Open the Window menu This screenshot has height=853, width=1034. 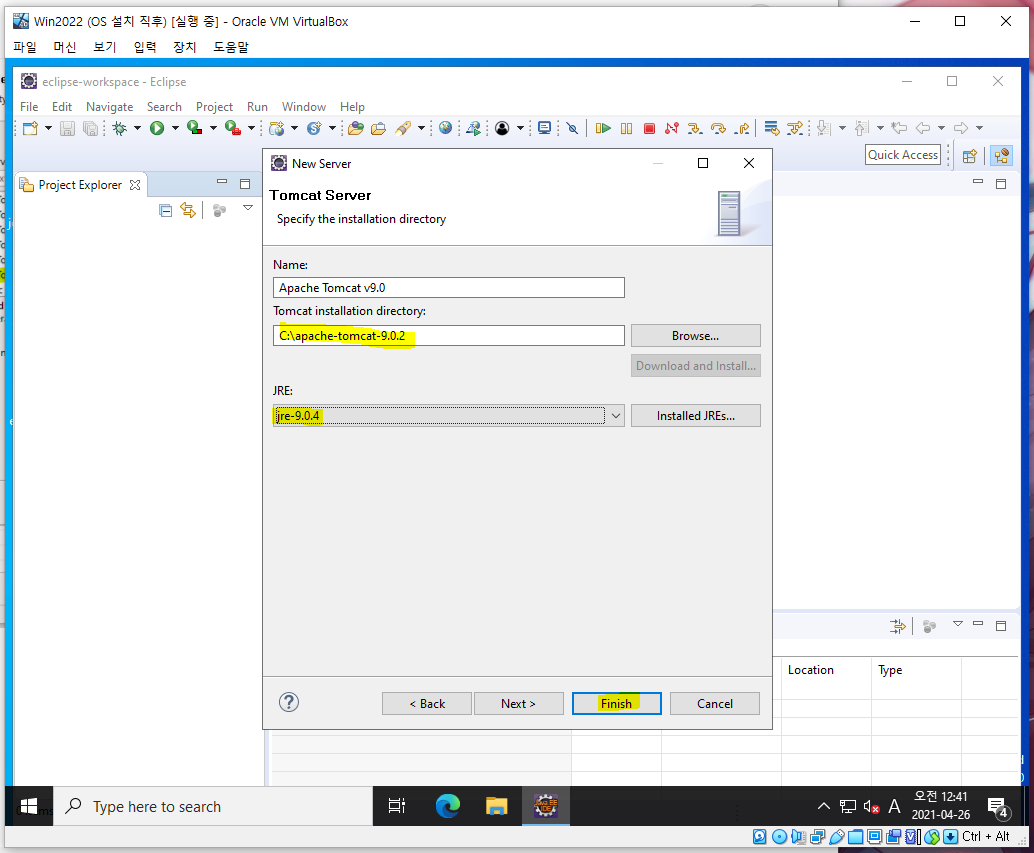click(x=304, y=107)
